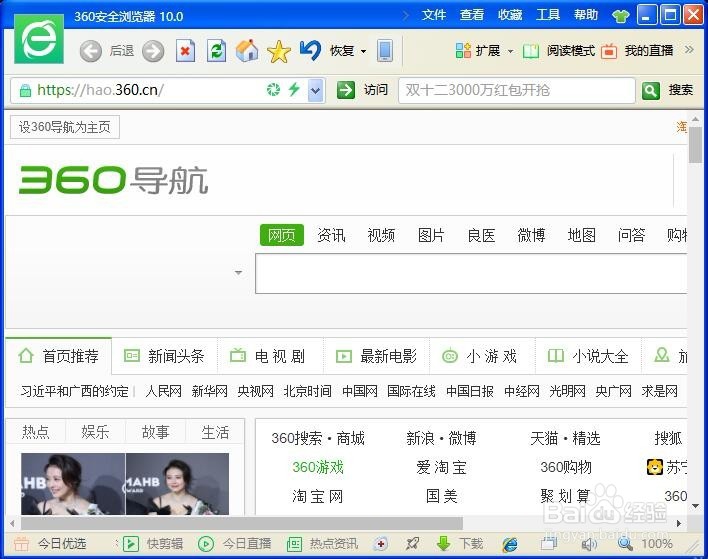708x559 pixels.
Task: Open My Live (我的直播)
Action: pos(637,51)
